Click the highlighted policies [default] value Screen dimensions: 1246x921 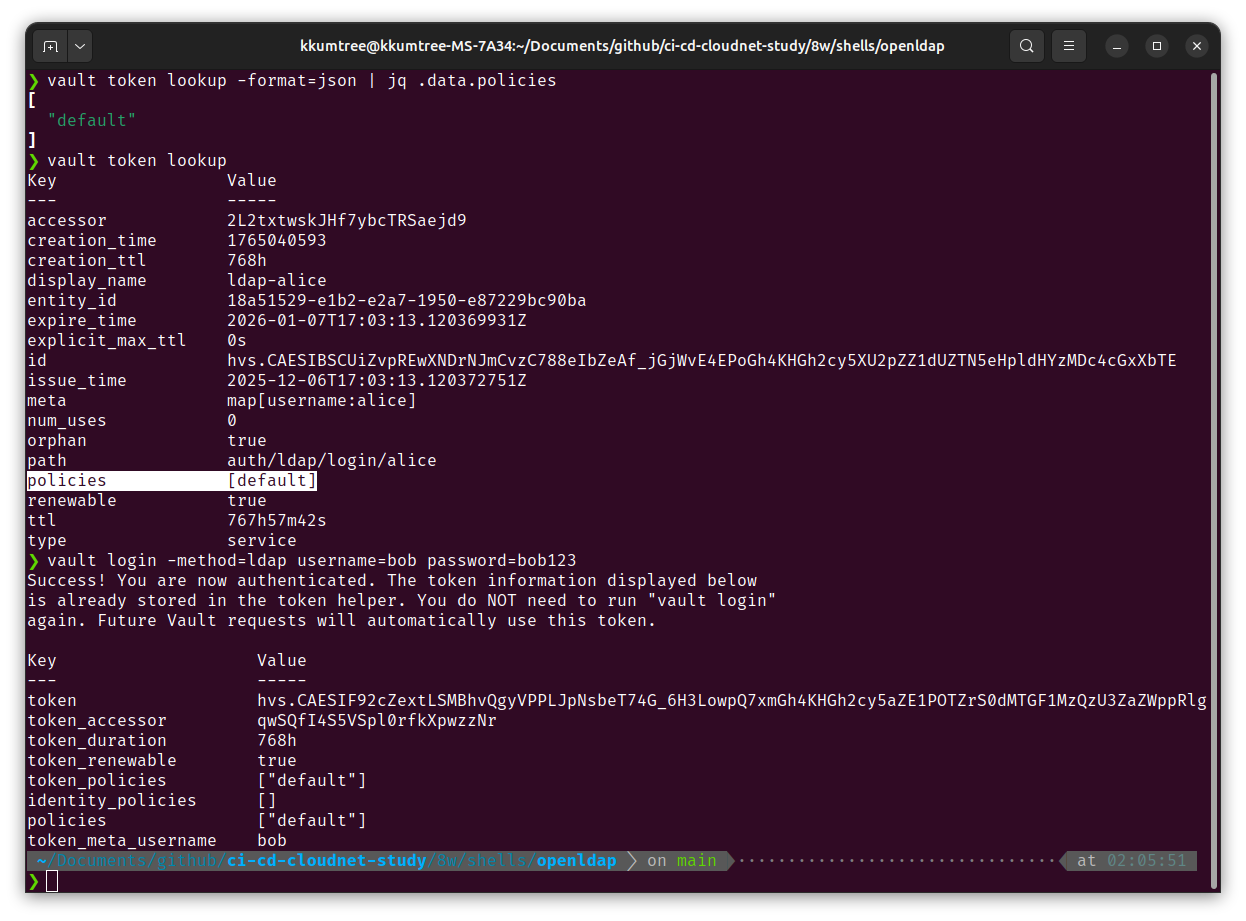tap(272, 480)
